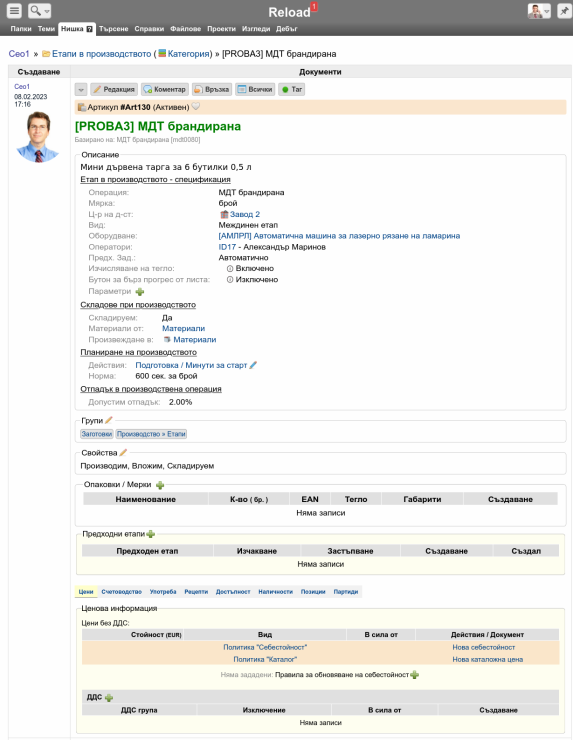Open the Търсене menu tab
The height and width of the screenshot is (740, 573).
(x=113, y=29)
